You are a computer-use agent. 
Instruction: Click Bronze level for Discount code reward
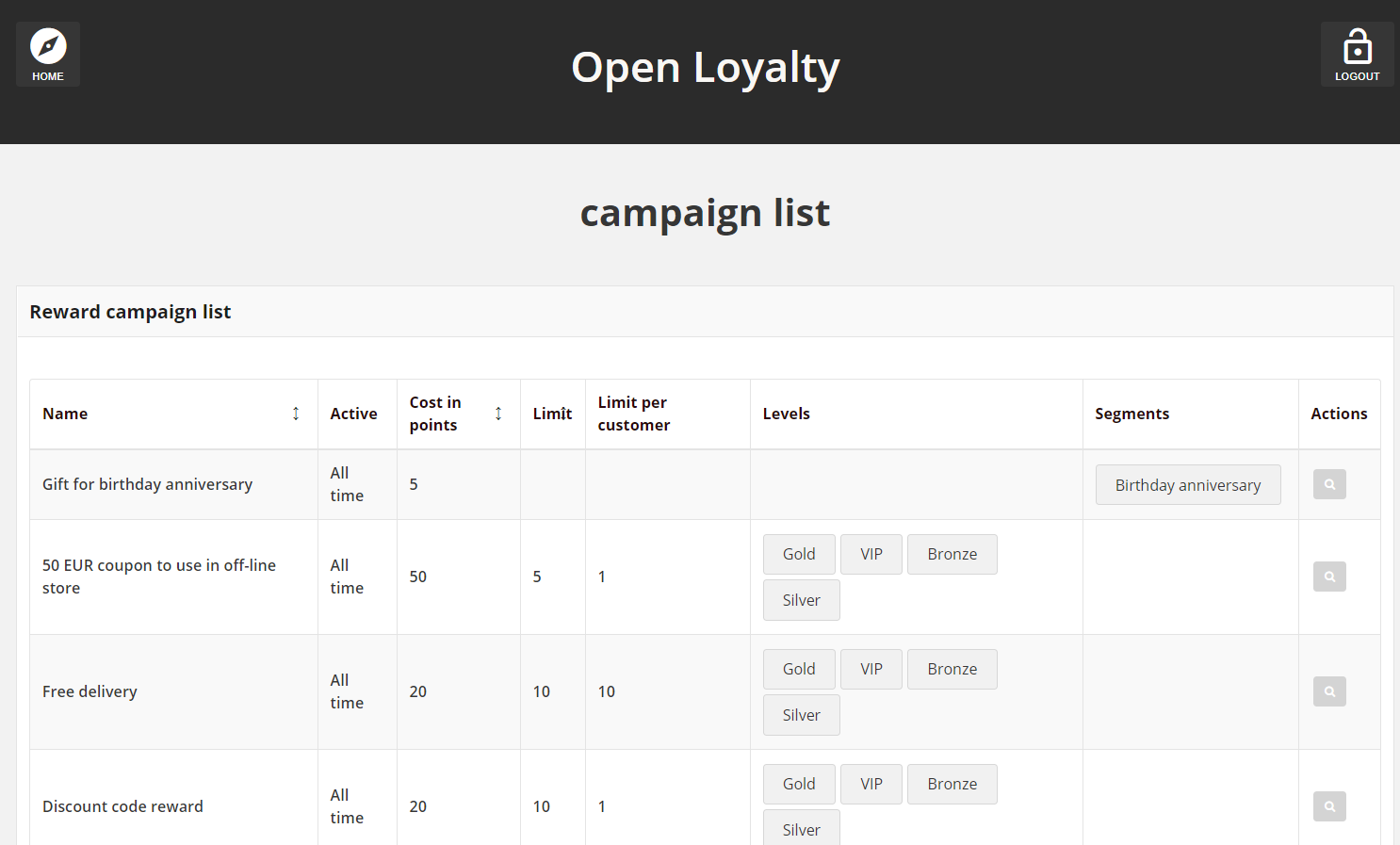pos(952,784)
